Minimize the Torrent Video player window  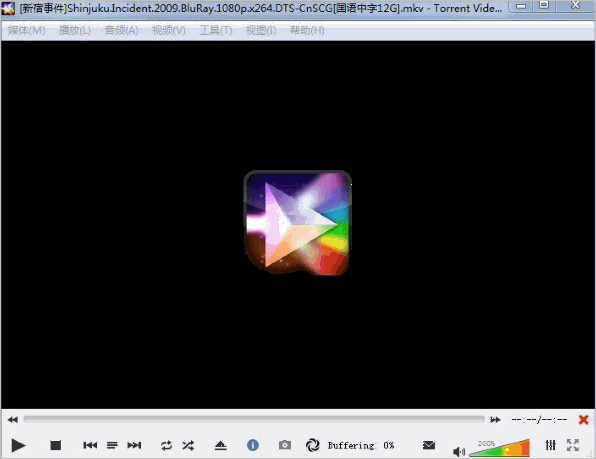coord(521,6)
